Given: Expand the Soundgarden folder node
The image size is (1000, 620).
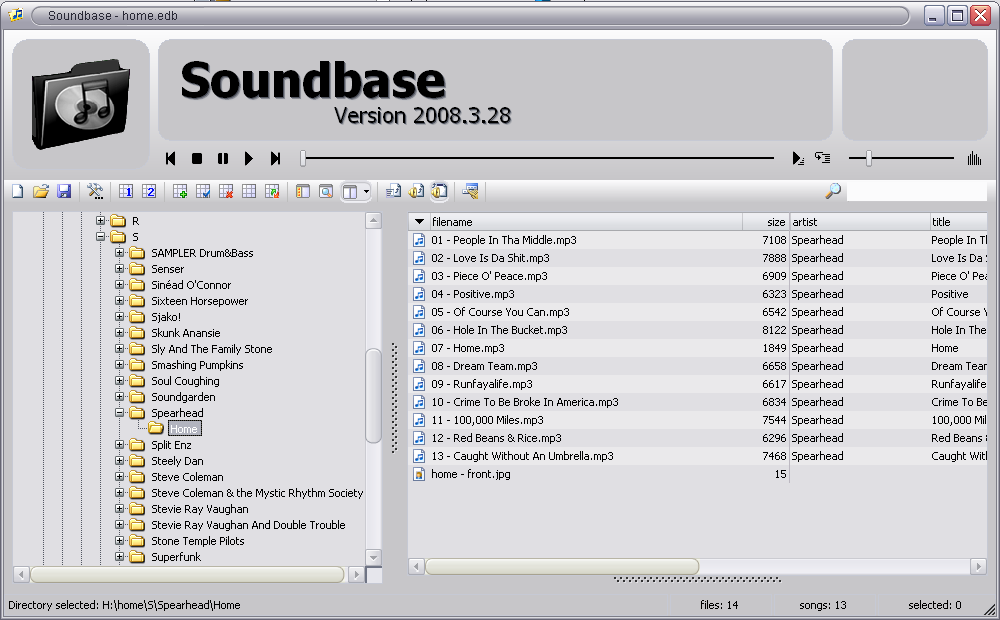Looking at the screenshot, I should (119, 397).
